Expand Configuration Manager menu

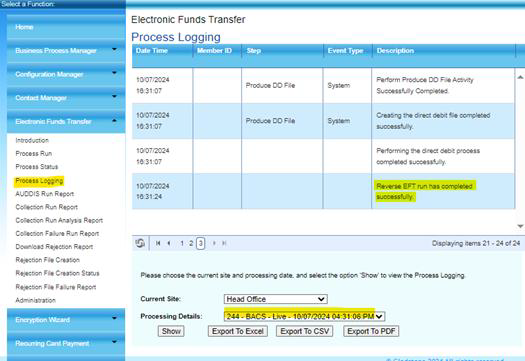point(66,74)
